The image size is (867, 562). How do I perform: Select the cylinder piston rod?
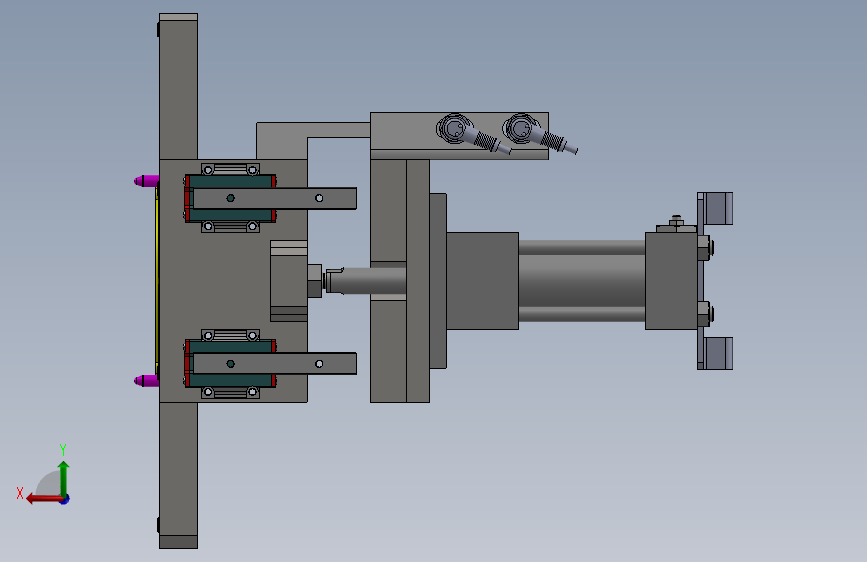(366, 281)
